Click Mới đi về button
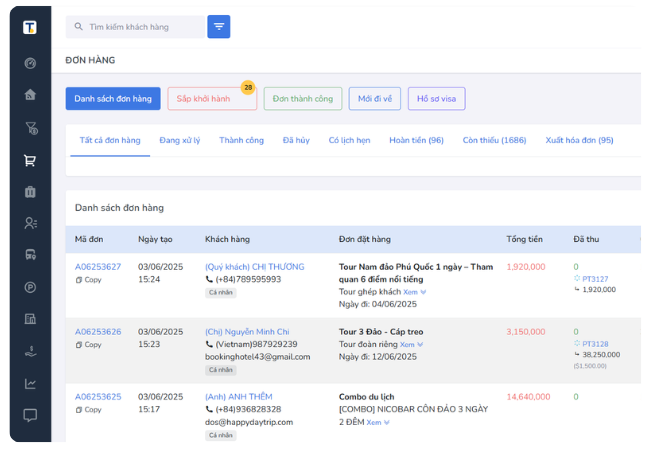 point(375,99)
